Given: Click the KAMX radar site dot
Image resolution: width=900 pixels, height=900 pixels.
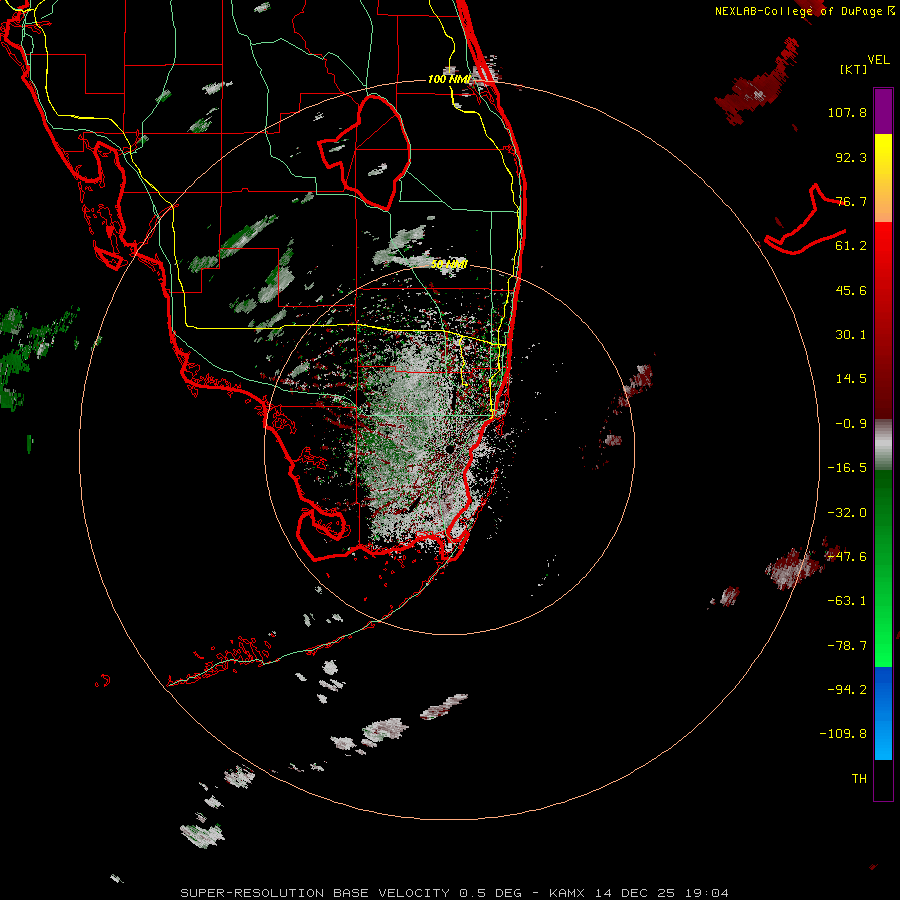Looking at the screenshot, I should tap(449, 448).
